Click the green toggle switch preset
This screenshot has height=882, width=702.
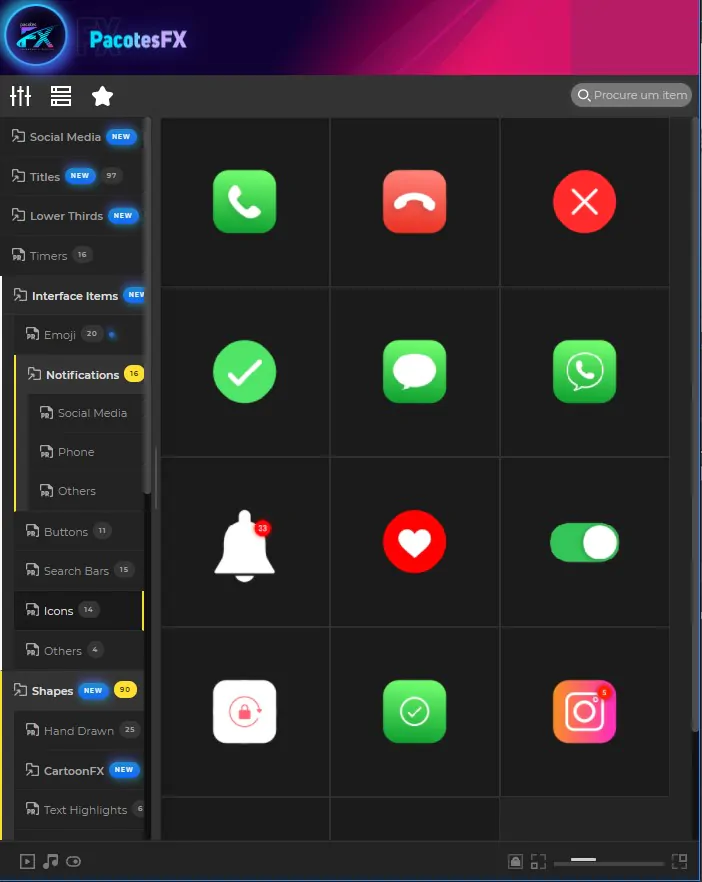click(x=584, y=542)
